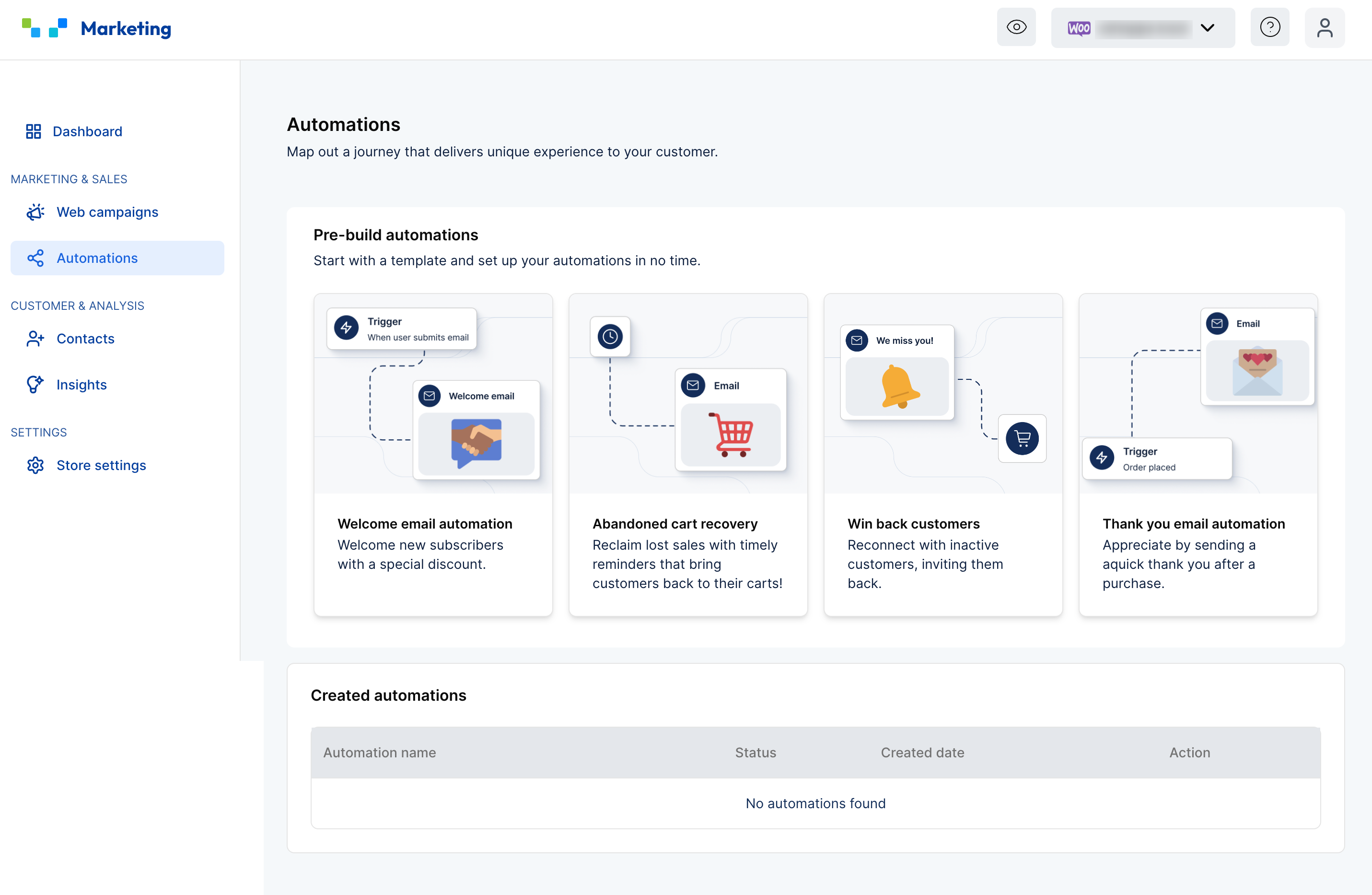Select Thank you email automation template title

coord(1194,524)
